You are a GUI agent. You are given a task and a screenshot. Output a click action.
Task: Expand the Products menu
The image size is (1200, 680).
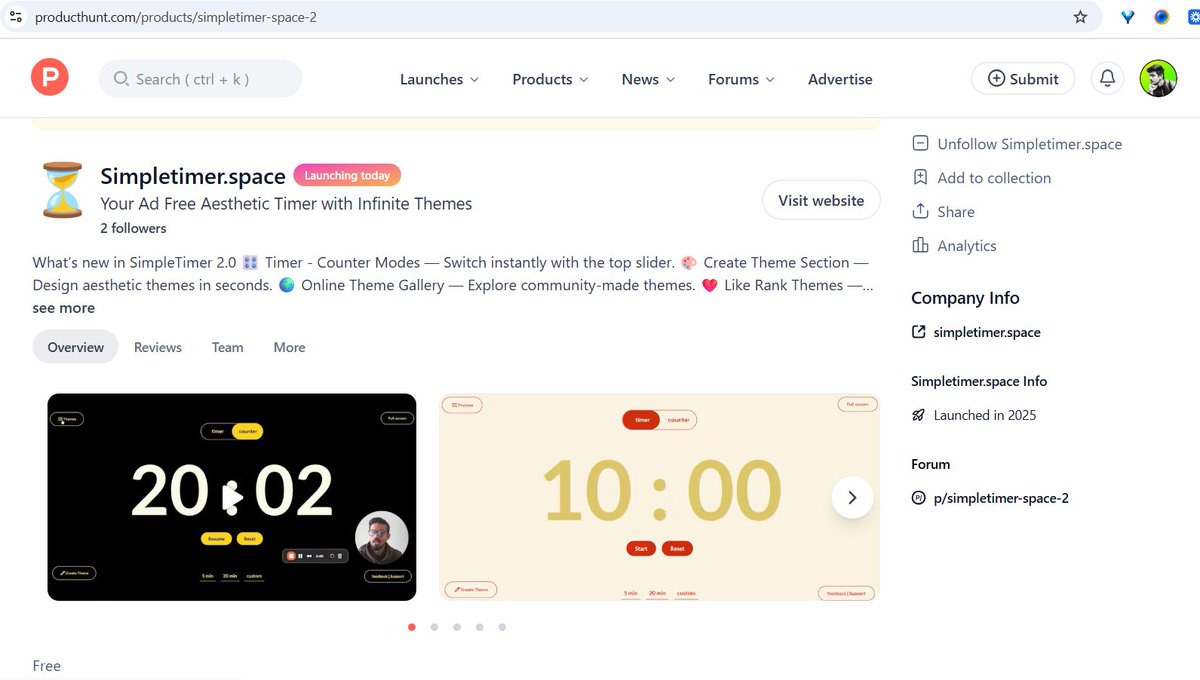point(550,79)
